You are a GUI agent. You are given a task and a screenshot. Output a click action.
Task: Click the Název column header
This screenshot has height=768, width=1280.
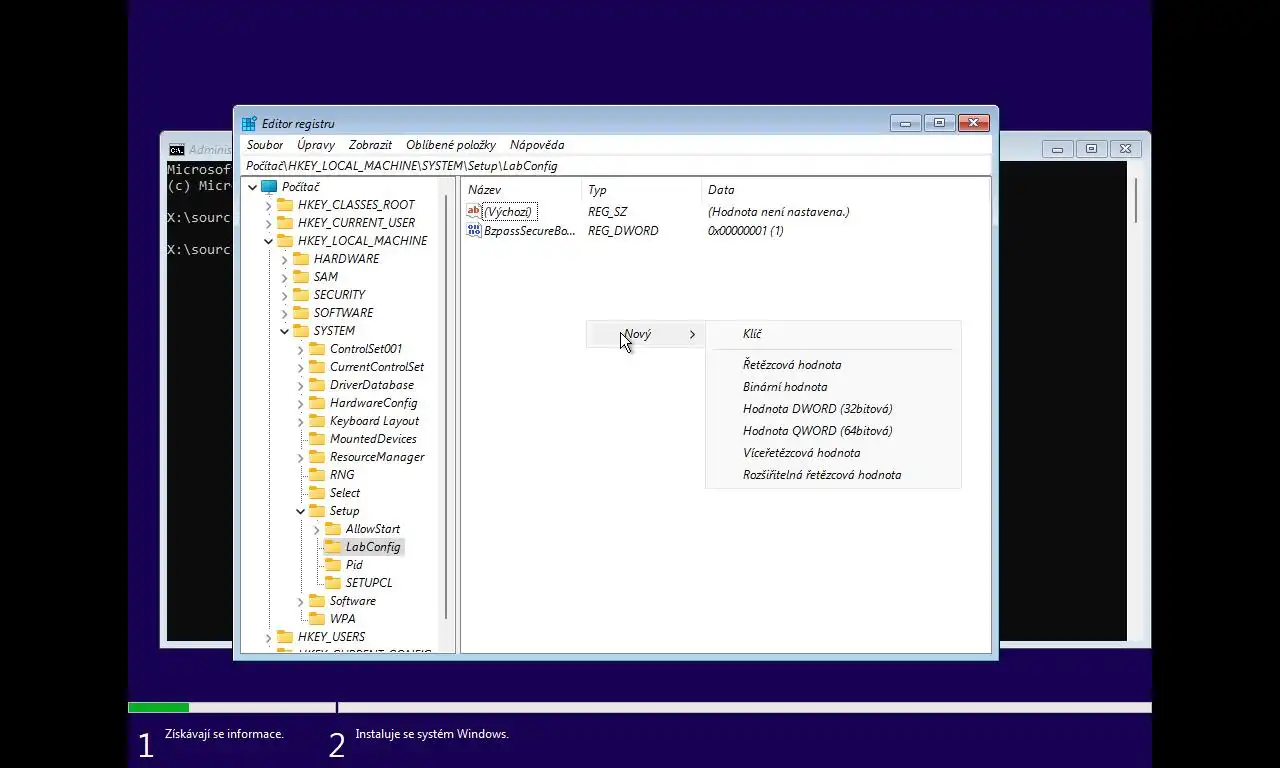[521, 190]
